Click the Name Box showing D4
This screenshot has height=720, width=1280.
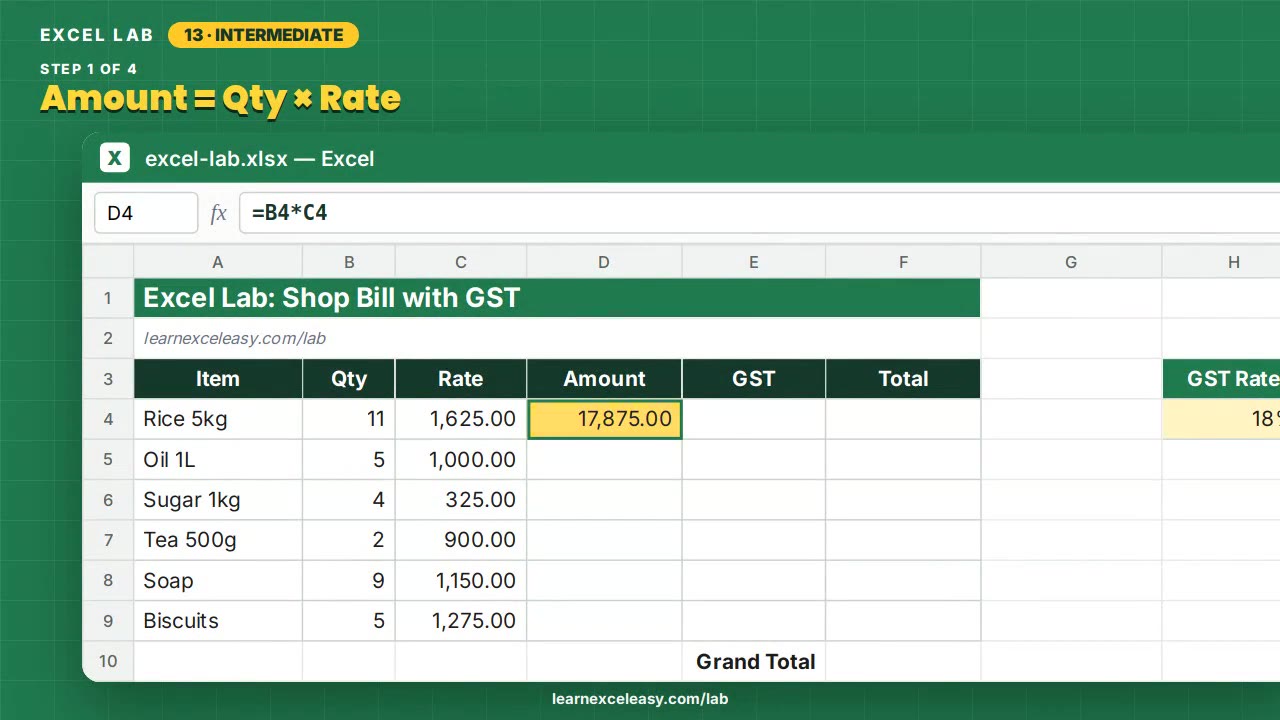pos(146,213)
